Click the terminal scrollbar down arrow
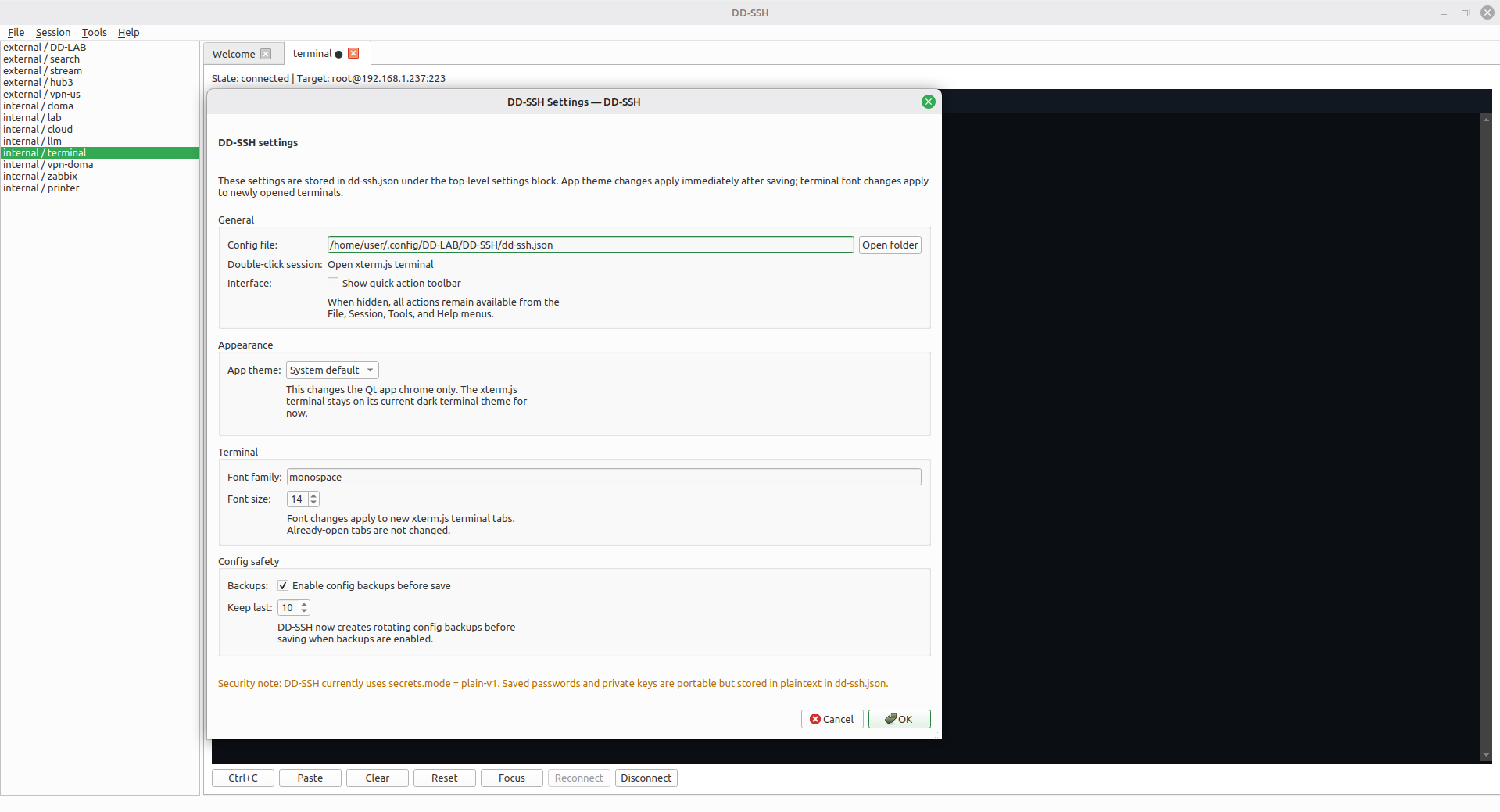The height and width of the screenshot is (812, 1500). (x=1486, y=756)
